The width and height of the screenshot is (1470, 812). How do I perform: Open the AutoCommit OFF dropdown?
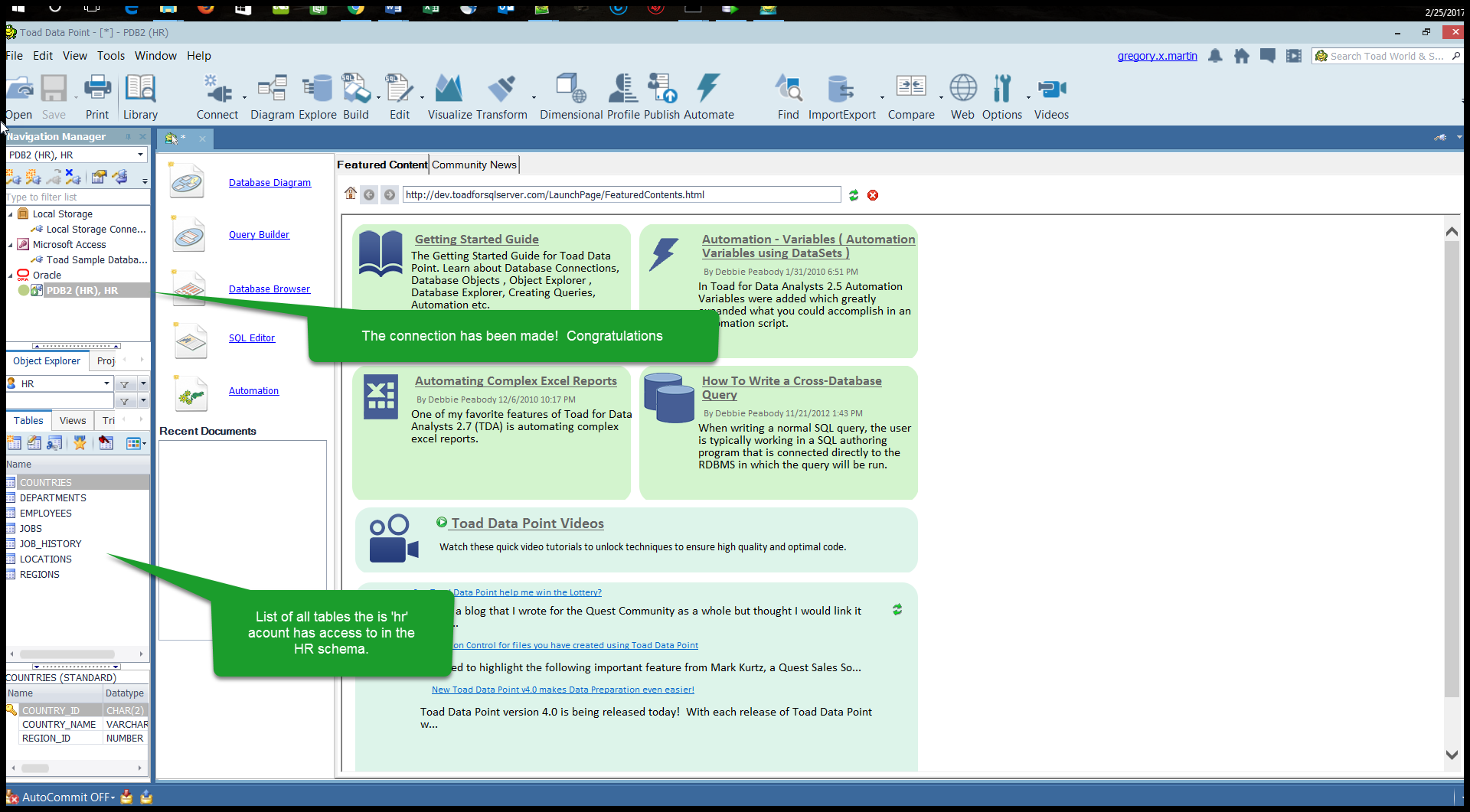(69, 797)
